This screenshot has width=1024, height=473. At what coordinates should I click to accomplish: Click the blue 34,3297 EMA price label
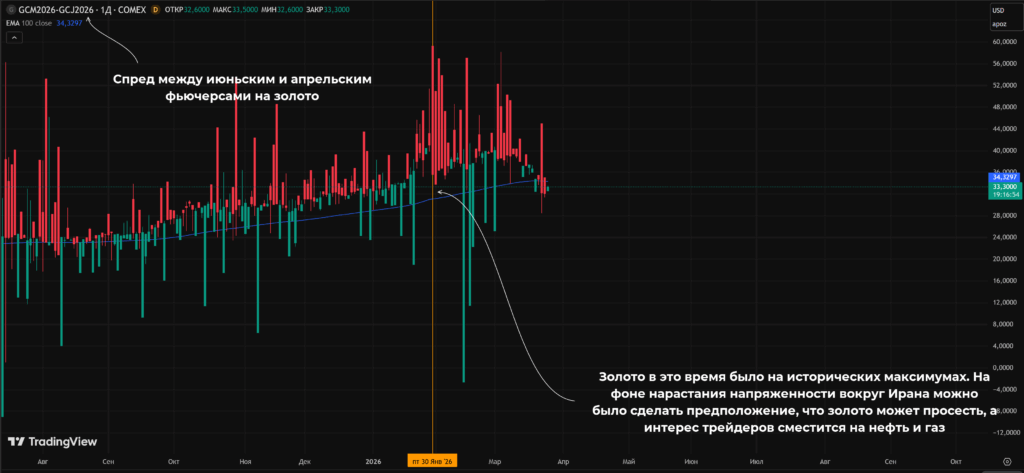1004,177
